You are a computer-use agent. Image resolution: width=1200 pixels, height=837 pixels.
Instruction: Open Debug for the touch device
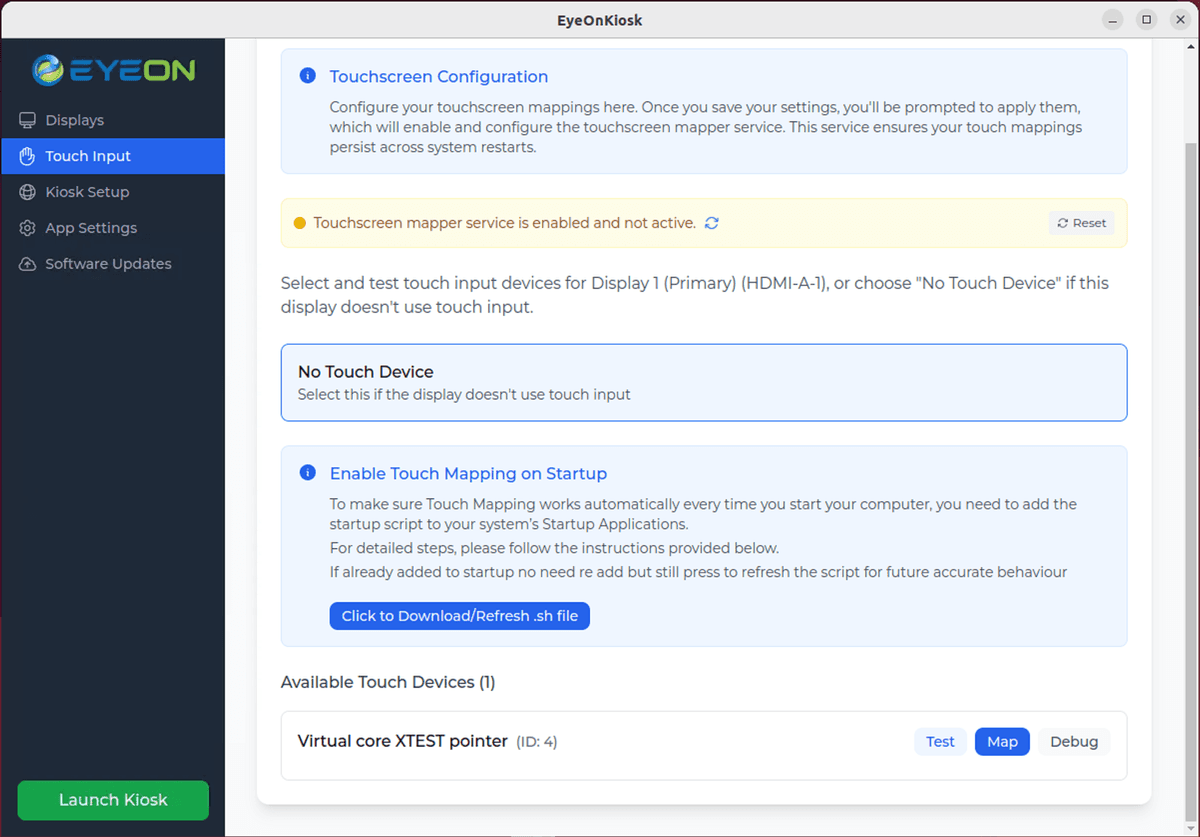[1074, 741]
